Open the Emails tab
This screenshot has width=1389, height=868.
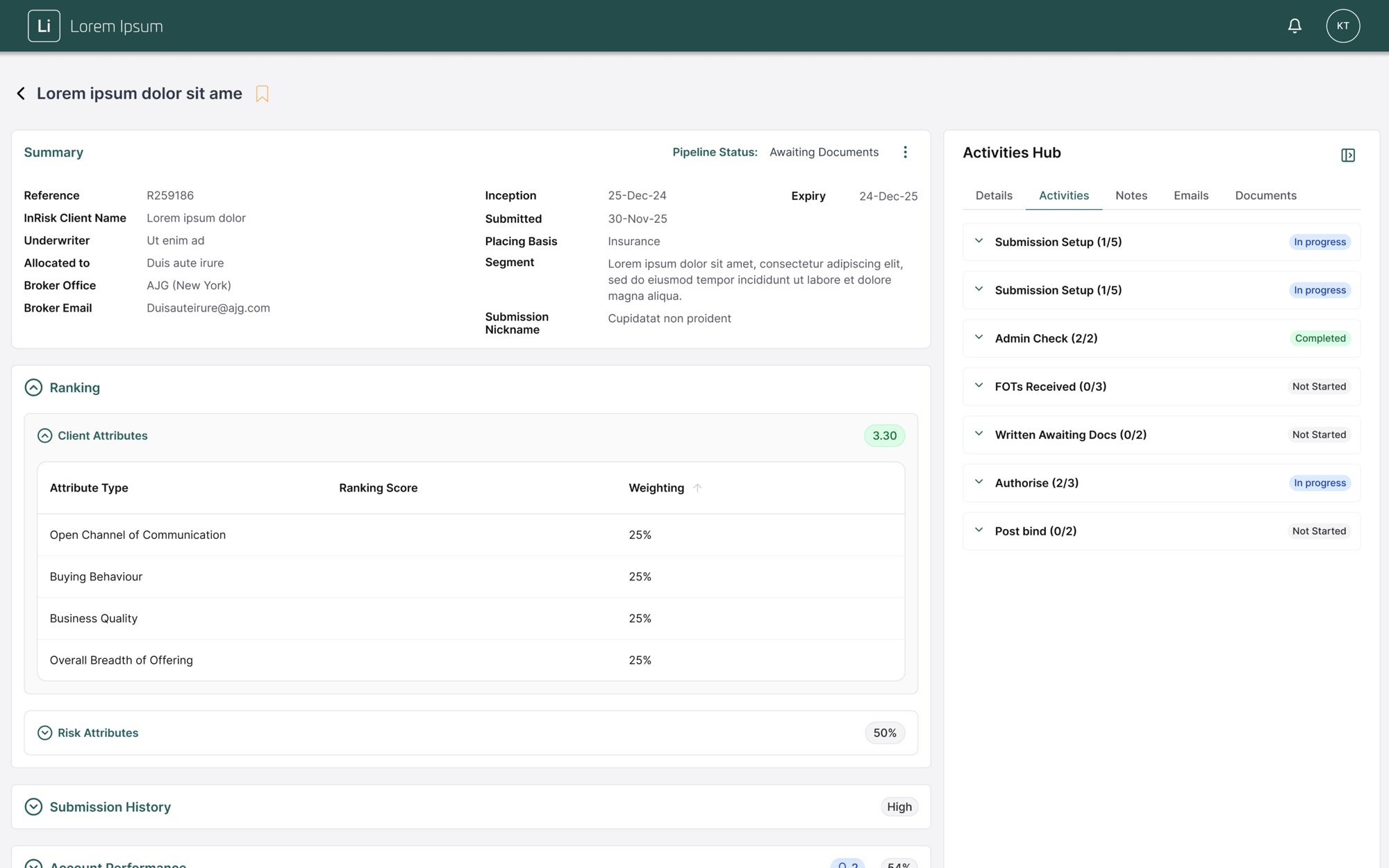tap(1190, 195)
